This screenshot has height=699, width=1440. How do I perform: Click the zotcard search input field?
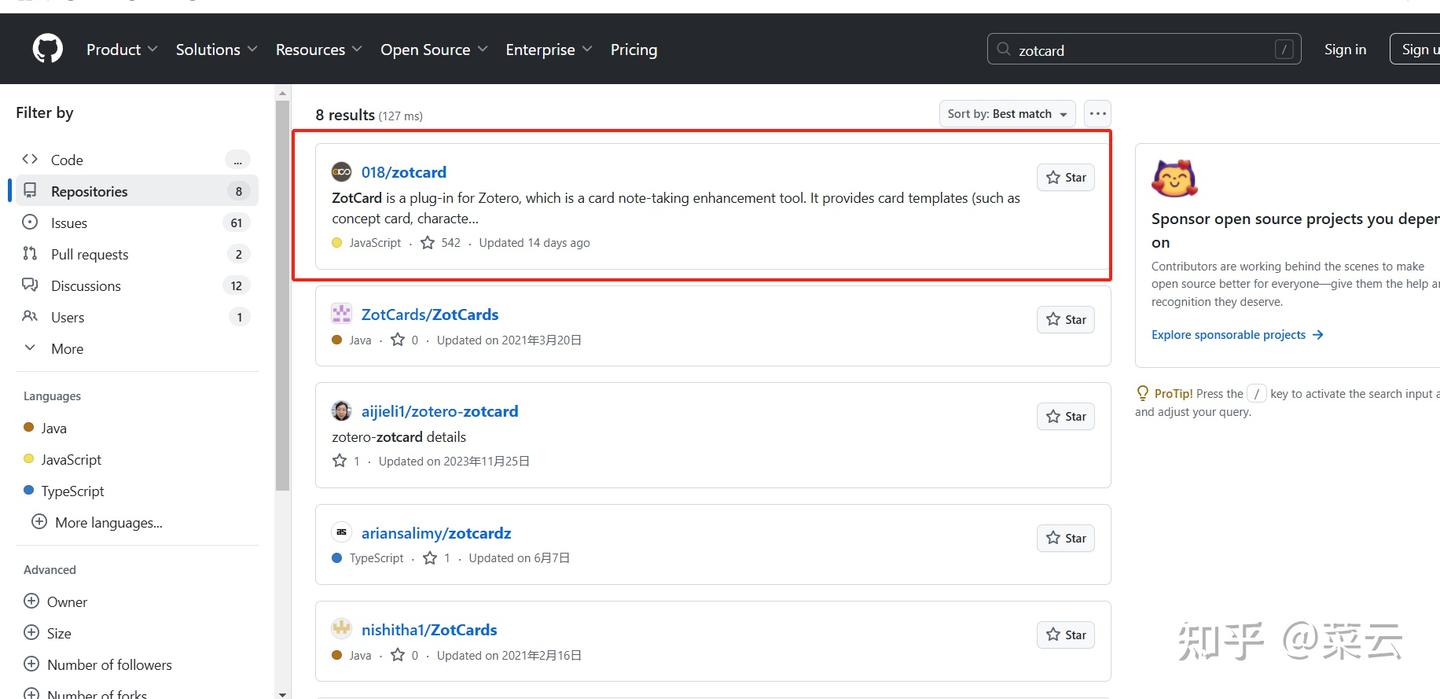1140,50
